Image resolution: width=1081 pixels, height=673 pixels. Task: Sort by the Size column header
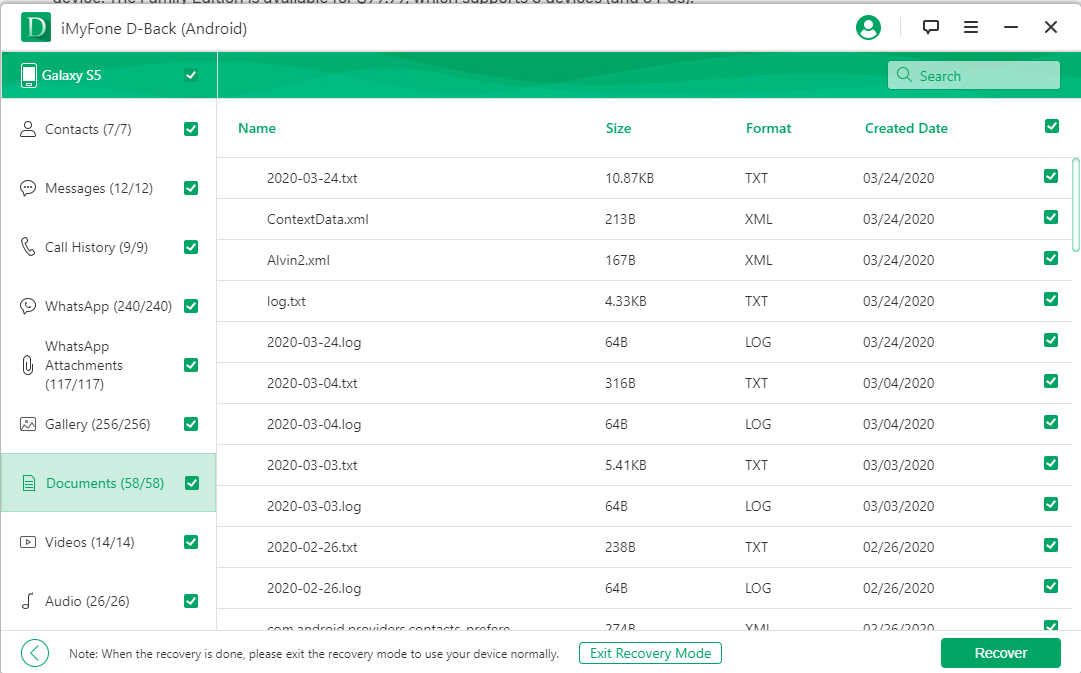coord(618,128)
